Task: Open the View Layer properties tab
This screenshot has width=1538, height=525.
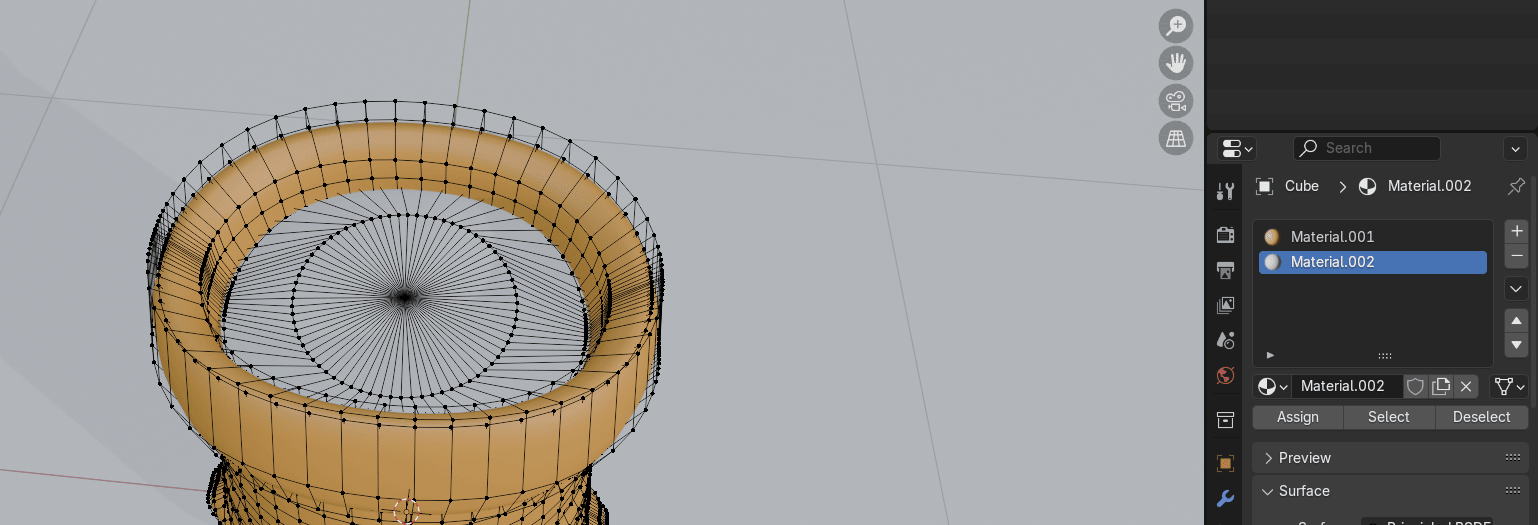Action: [x=1225, y=305]
